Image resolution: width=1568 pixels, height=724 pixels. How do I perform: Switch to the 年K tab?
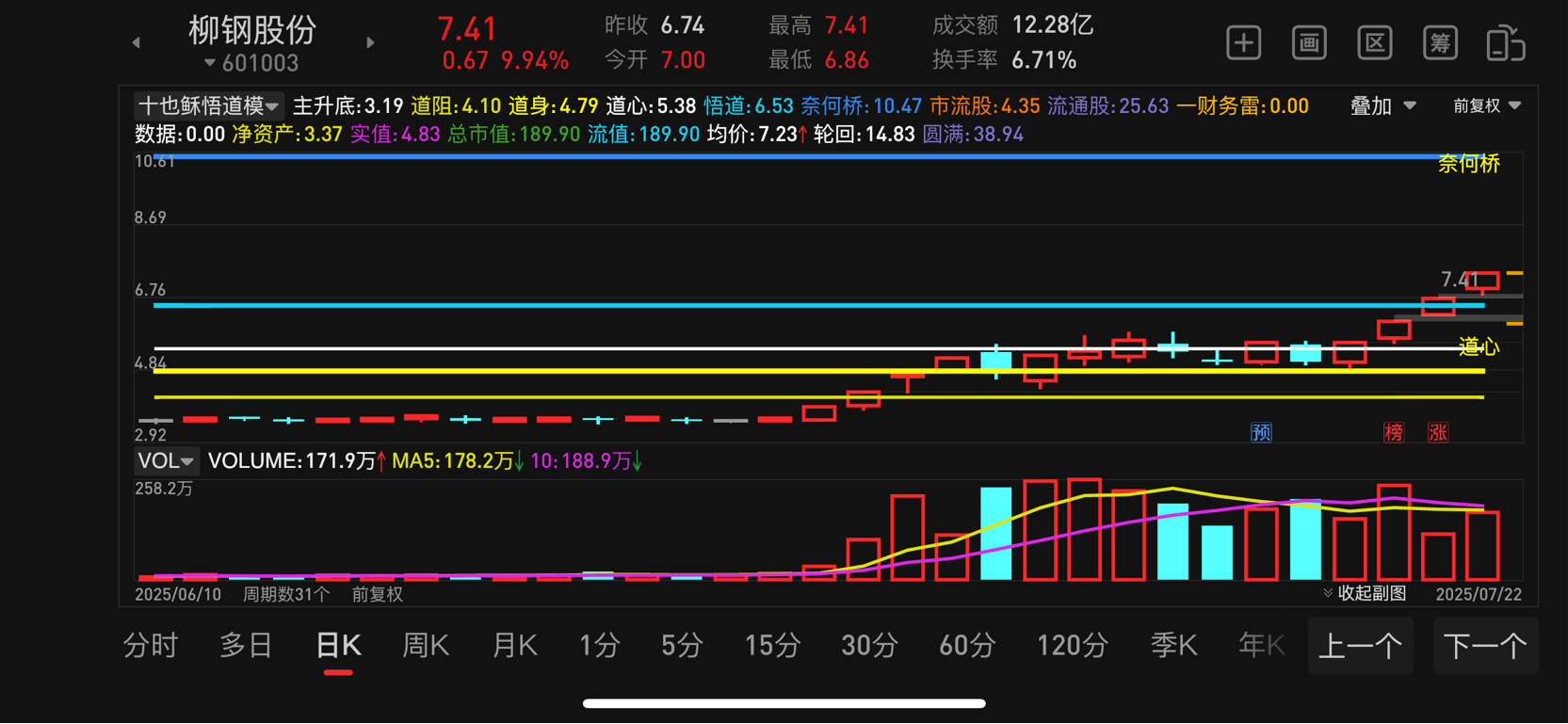pyautogui.click(x=1262, y=646)
